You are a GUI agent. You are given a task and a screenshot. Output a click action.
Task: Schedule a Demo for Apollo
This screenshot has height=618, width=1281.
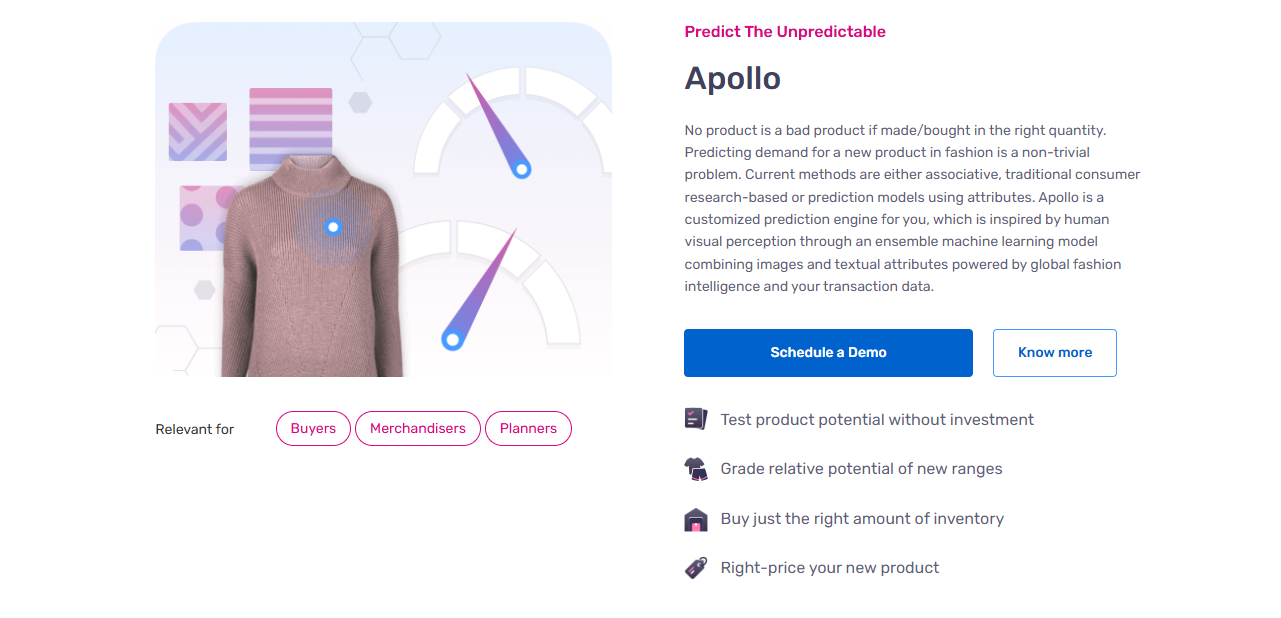point(828,353)
